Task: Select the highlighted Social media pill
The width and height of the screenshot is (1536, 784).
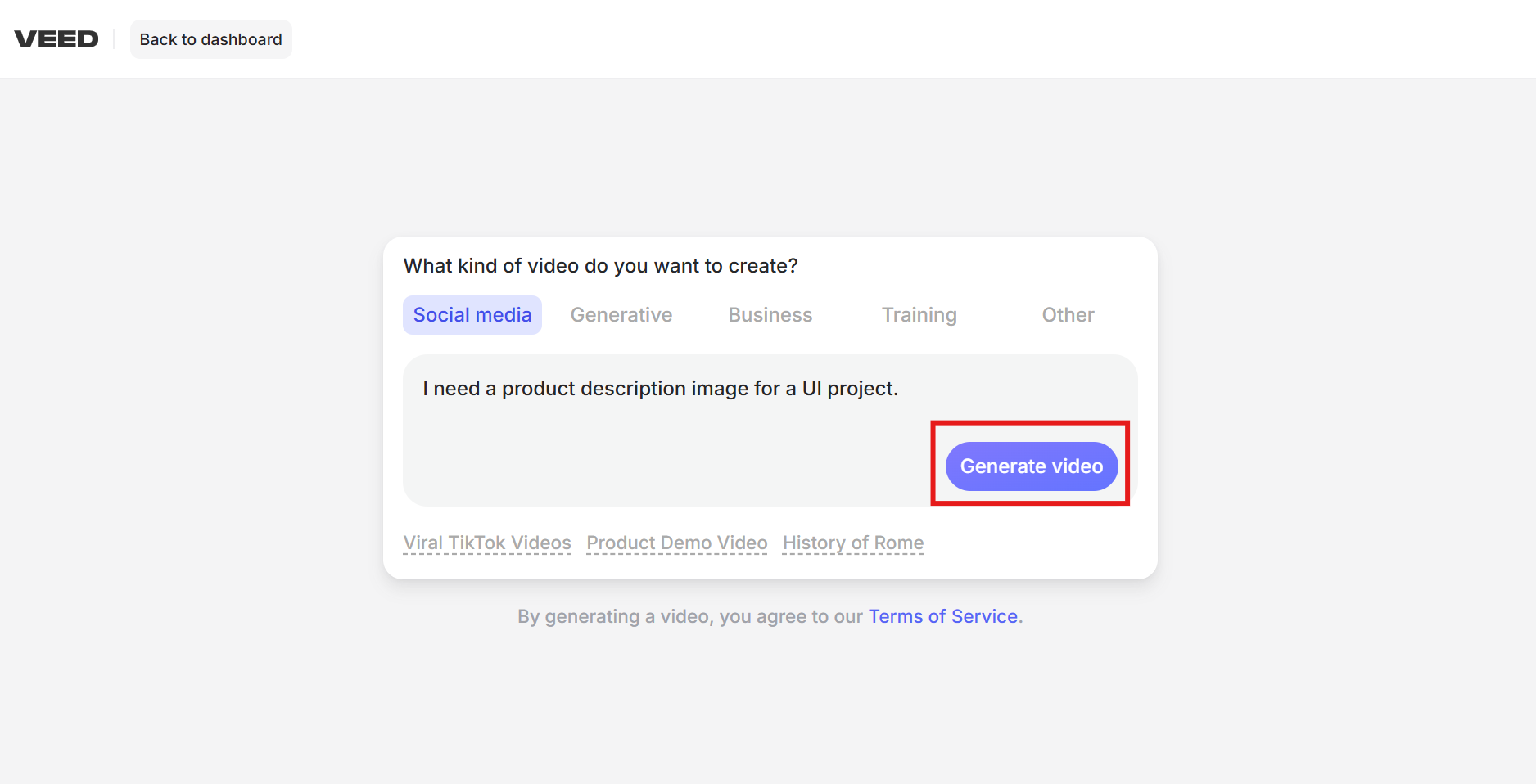Action: point(472,314)
